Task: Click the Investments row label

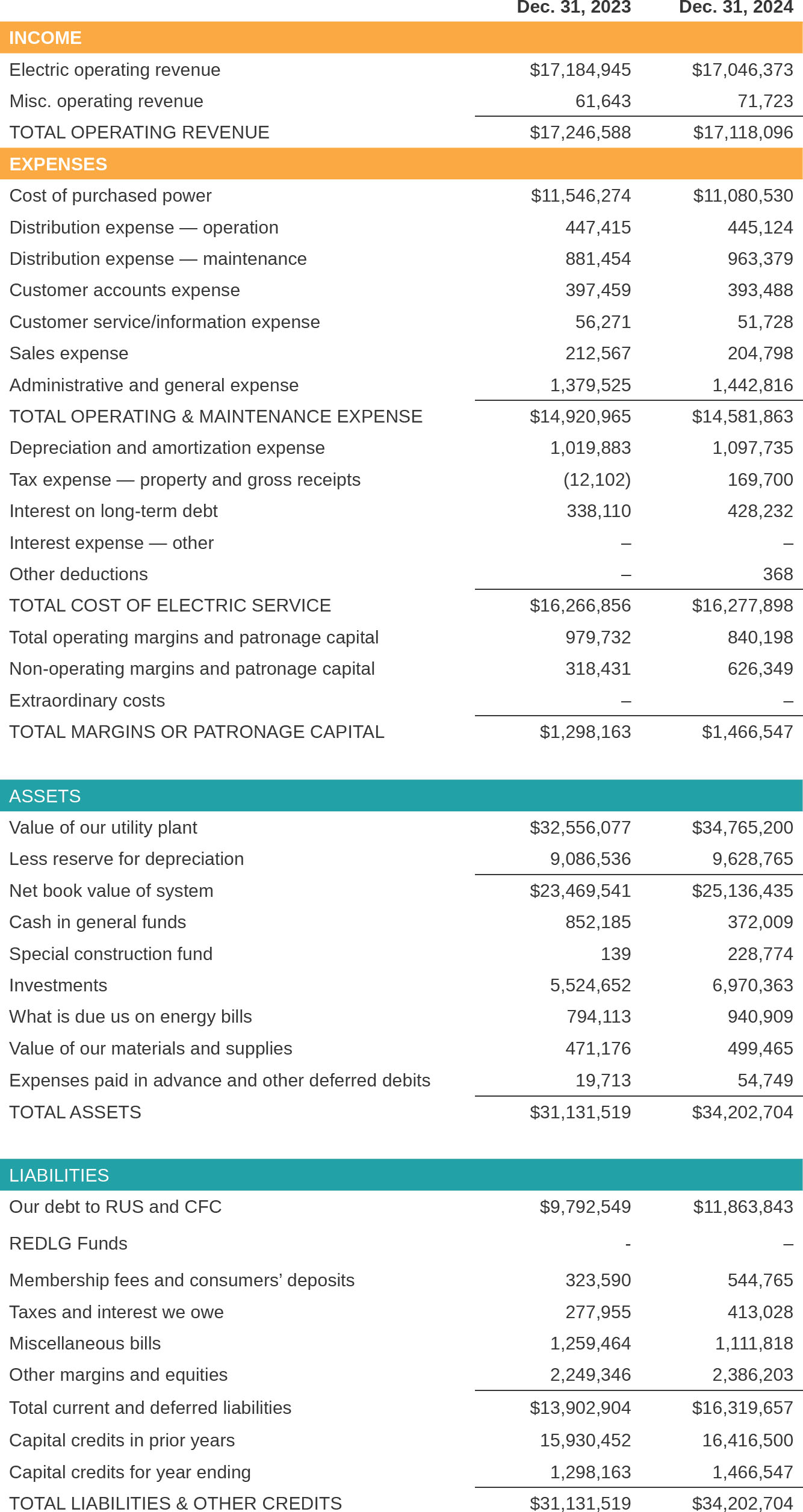Action: tap(58, 985)
